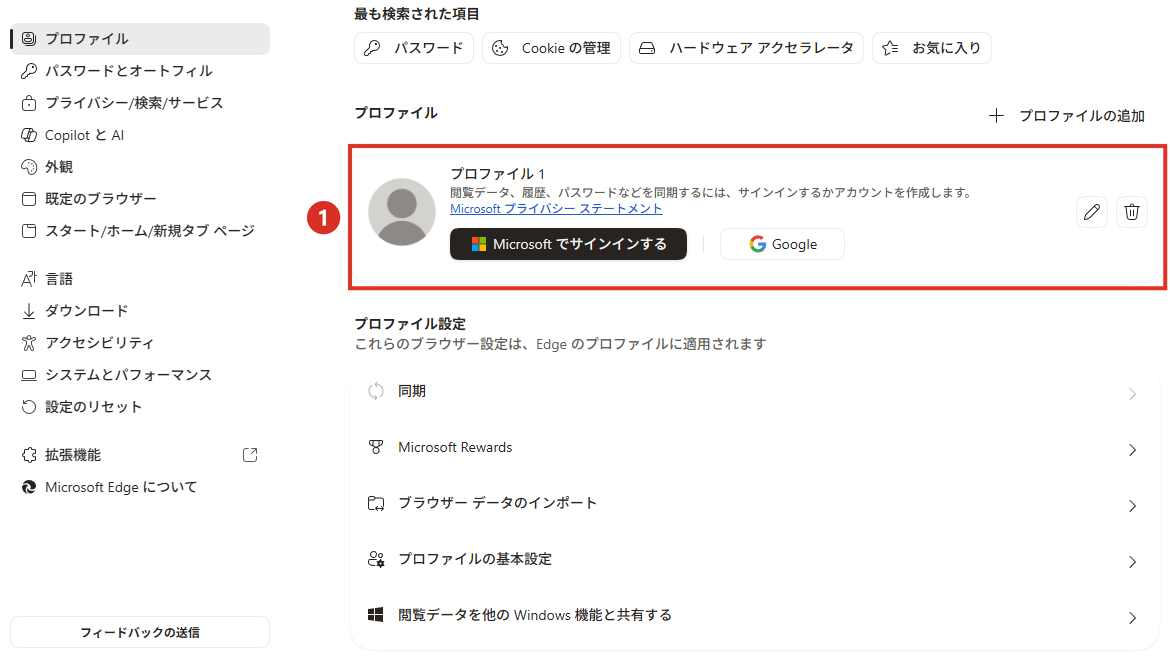Open ブラウザー データのインポート row
Screen dimensions: 1170x665
[x=754, y=504]
